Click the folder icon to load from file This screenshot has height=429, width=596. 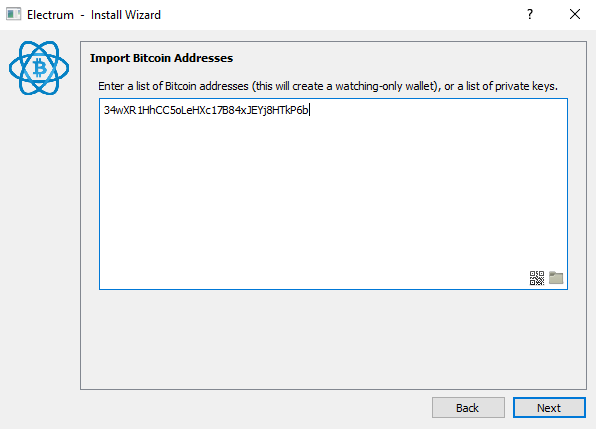556,278
